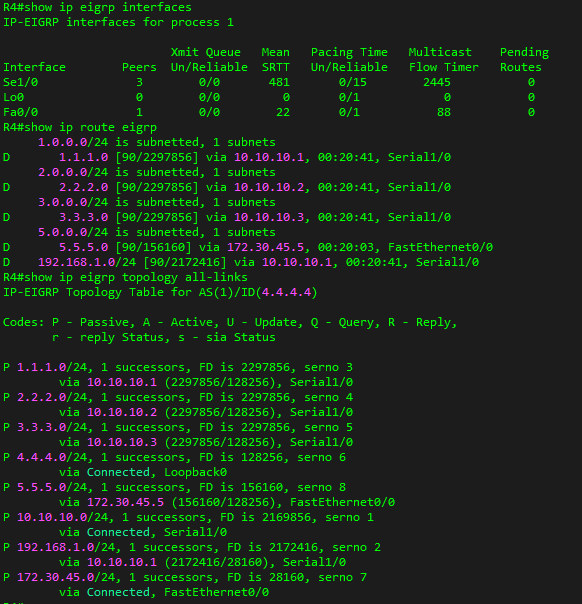Click topology entry '192.168.1.0/24'
Viewport: 582px width, 604px height.
66,548
